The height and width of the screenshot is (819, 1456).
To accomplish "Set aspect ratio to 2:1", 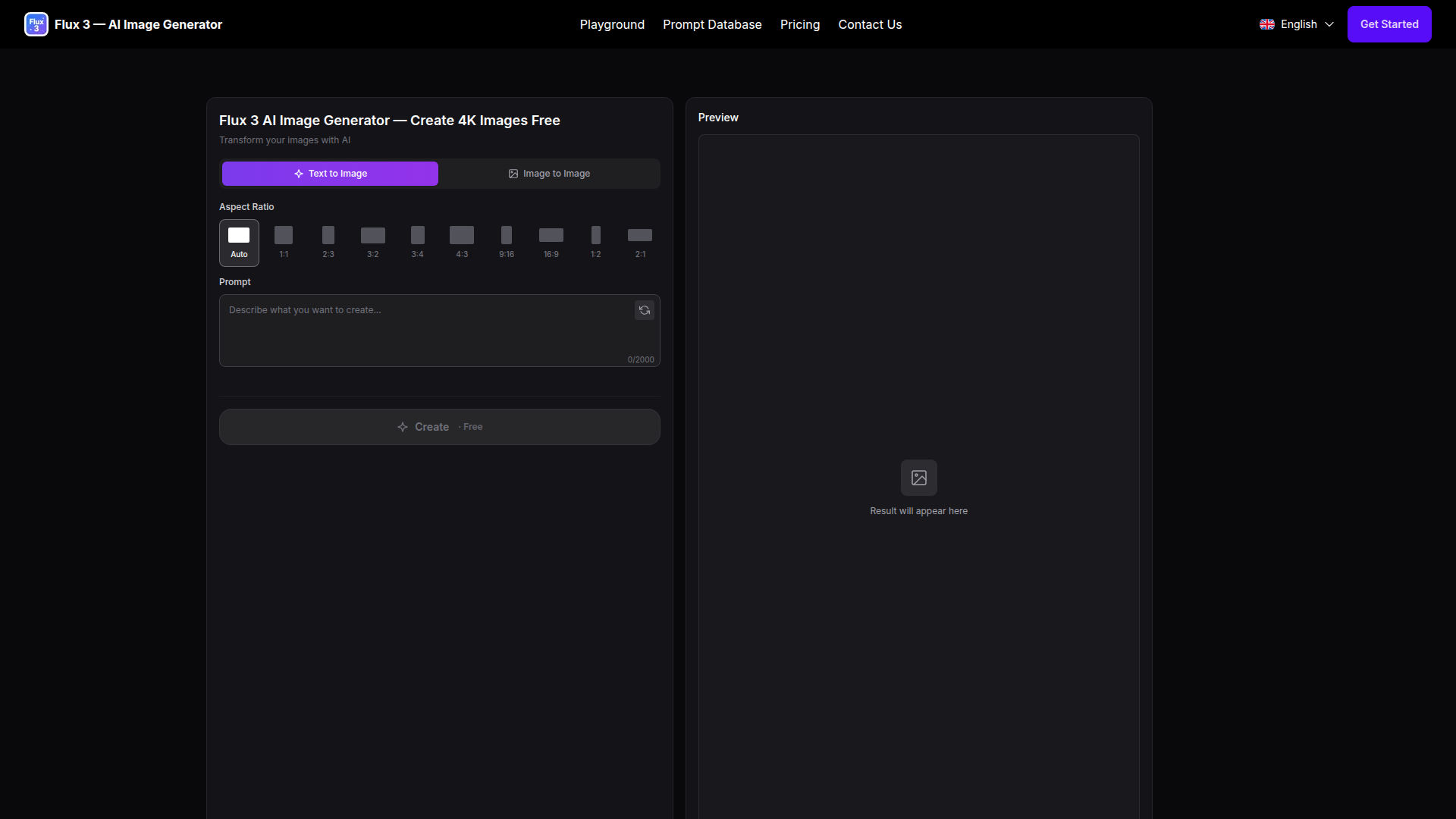I will click(x=641, y=243).
